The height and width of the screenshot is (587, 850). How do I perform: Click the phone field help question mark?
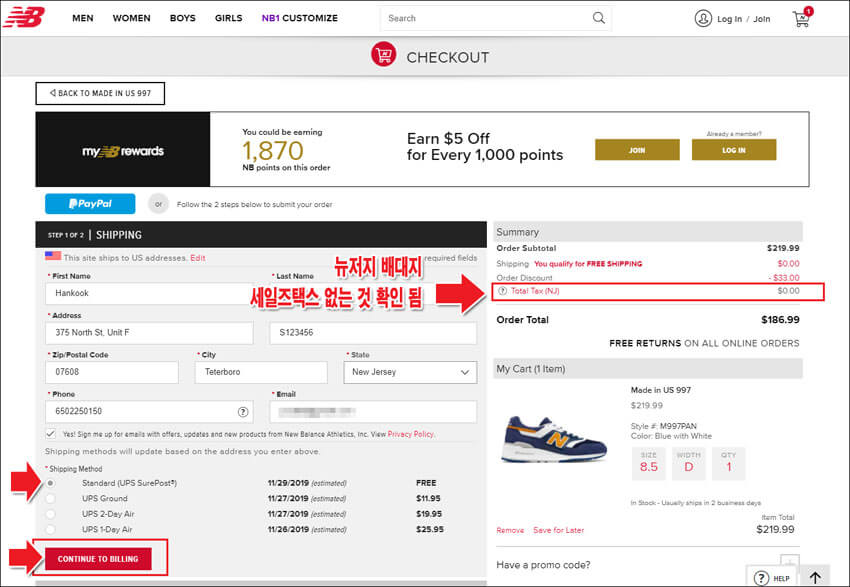tap(243, 412)
